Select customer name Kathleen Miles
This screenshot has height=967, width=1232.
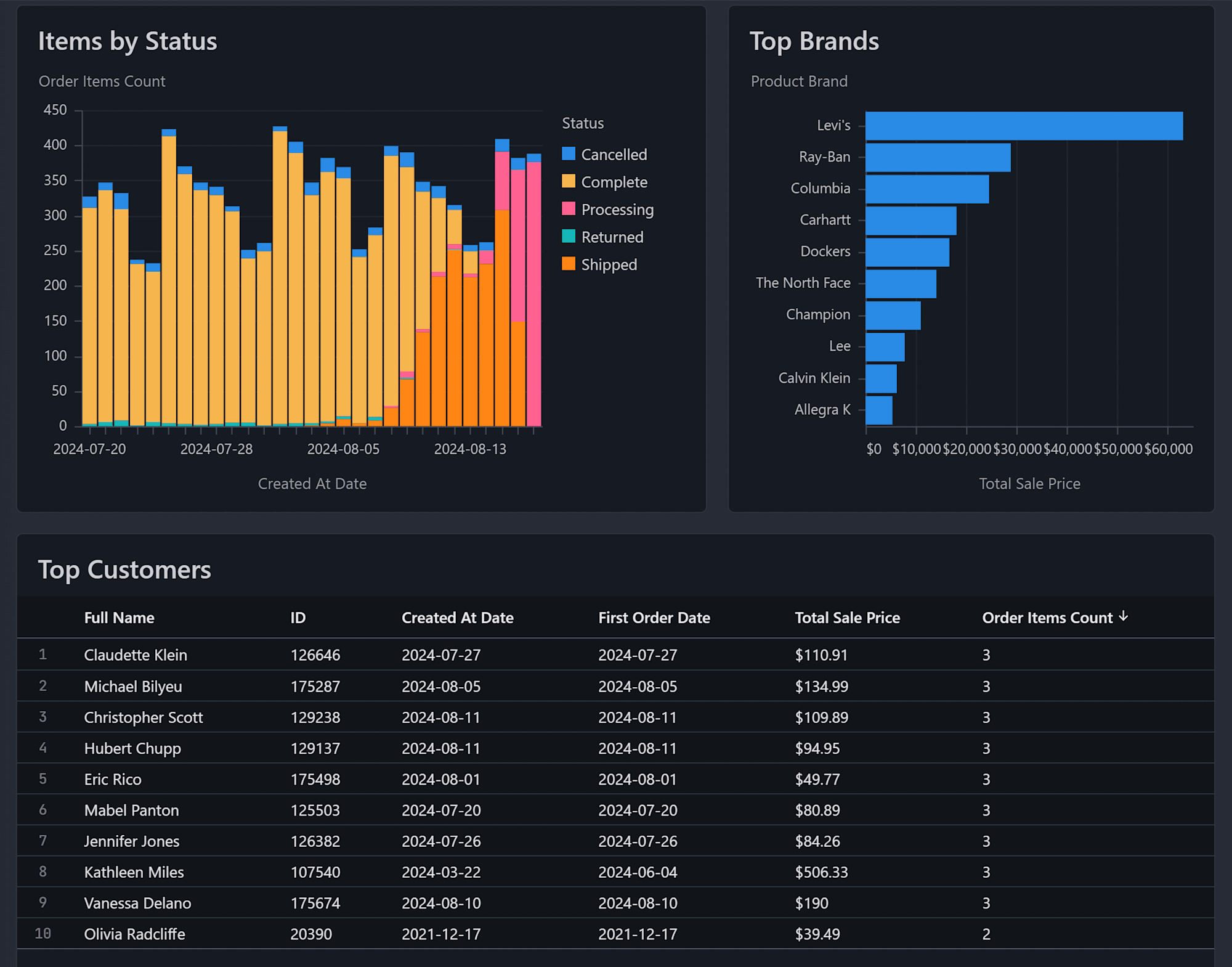tap(134, 871)
